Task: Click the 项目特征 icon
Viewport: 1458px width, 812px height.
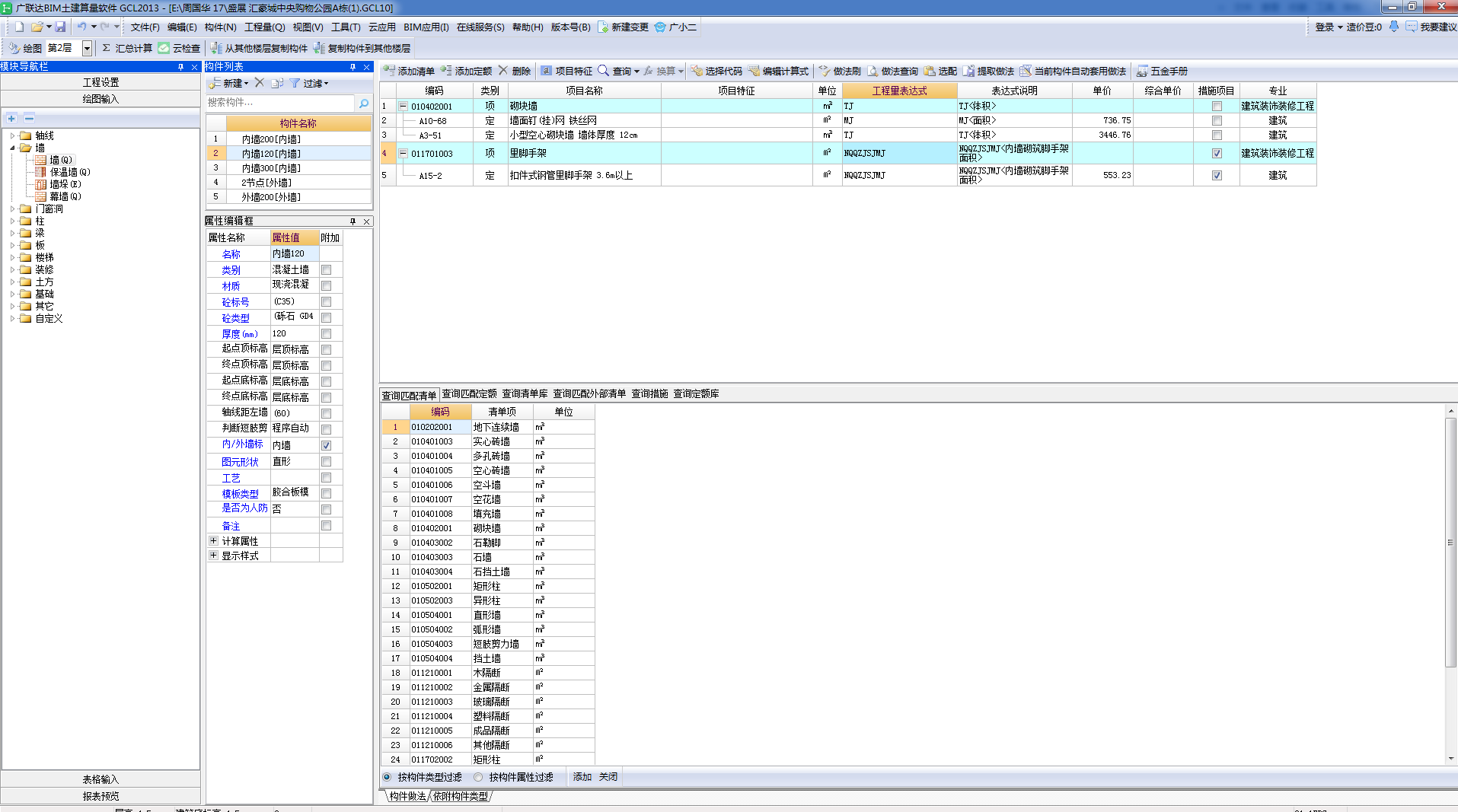Action: (x=546, y=71)
